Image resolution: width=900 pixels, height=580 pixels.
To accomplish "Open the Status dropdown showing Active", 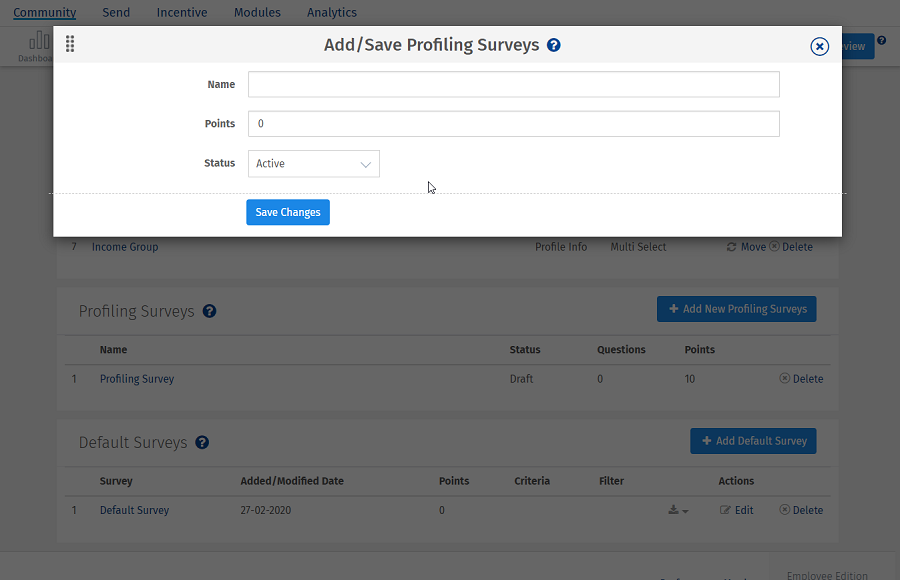I will click(314, 163).
